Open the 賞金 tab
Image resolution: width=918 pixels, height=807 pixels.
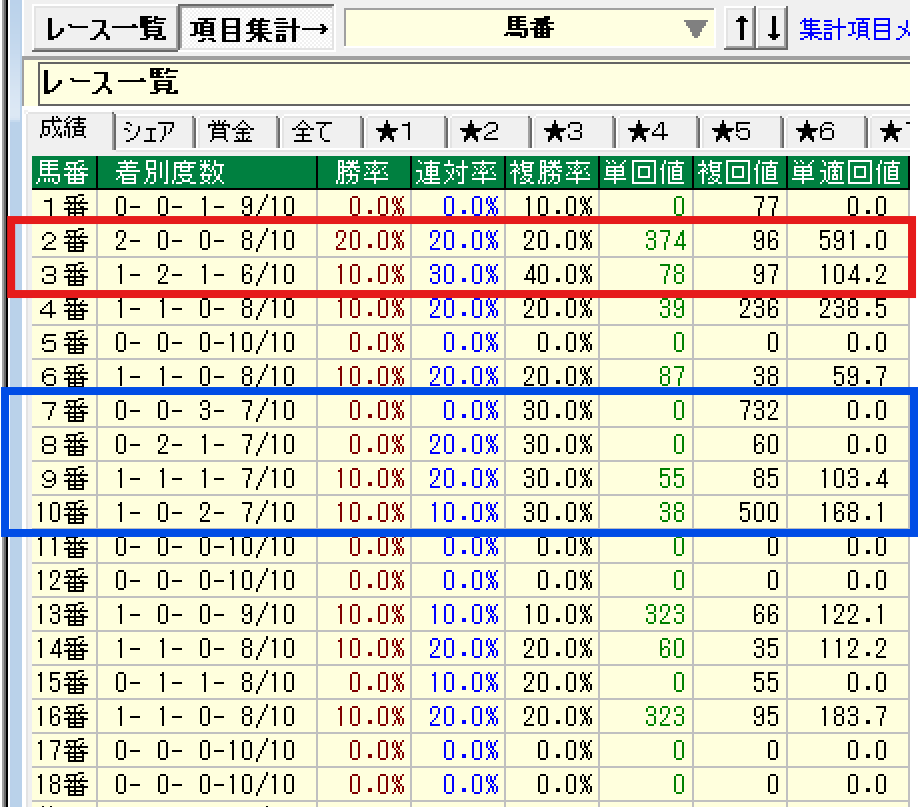[232, 132]
